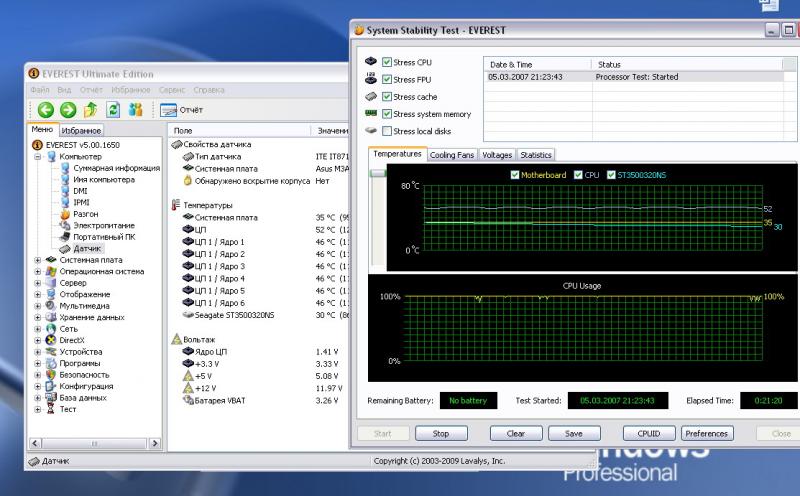Expand the Хранение данных tree node

[37, 317]
